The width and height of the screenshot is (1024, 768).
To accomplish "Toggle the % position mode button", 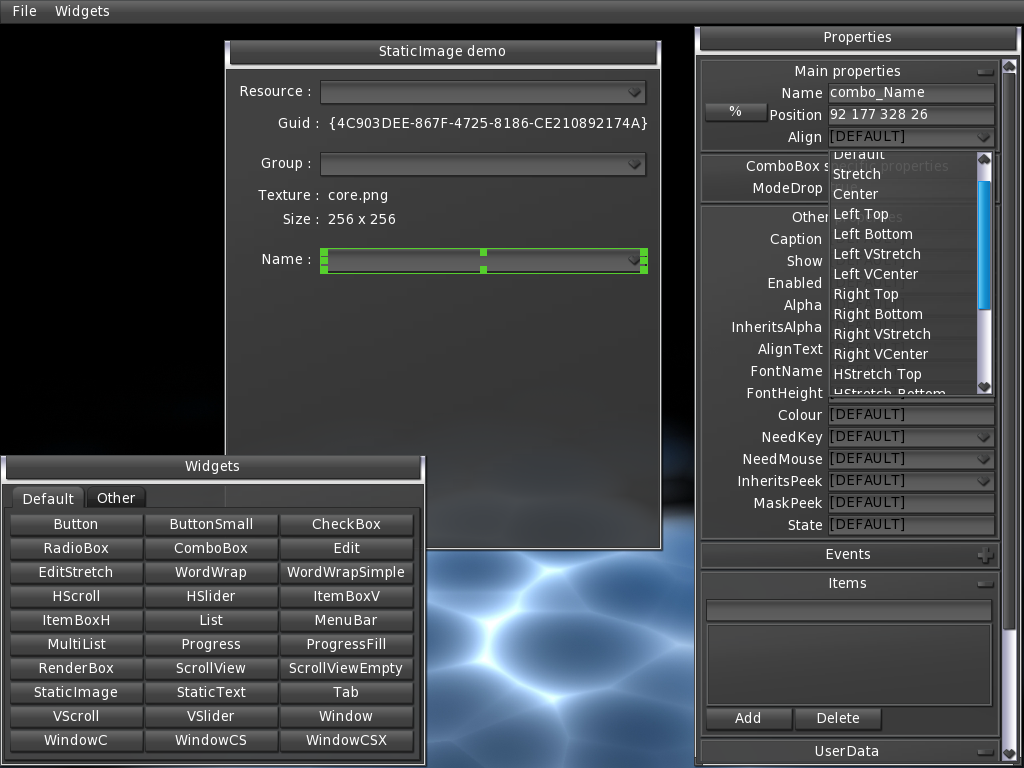I will (735, 112).
